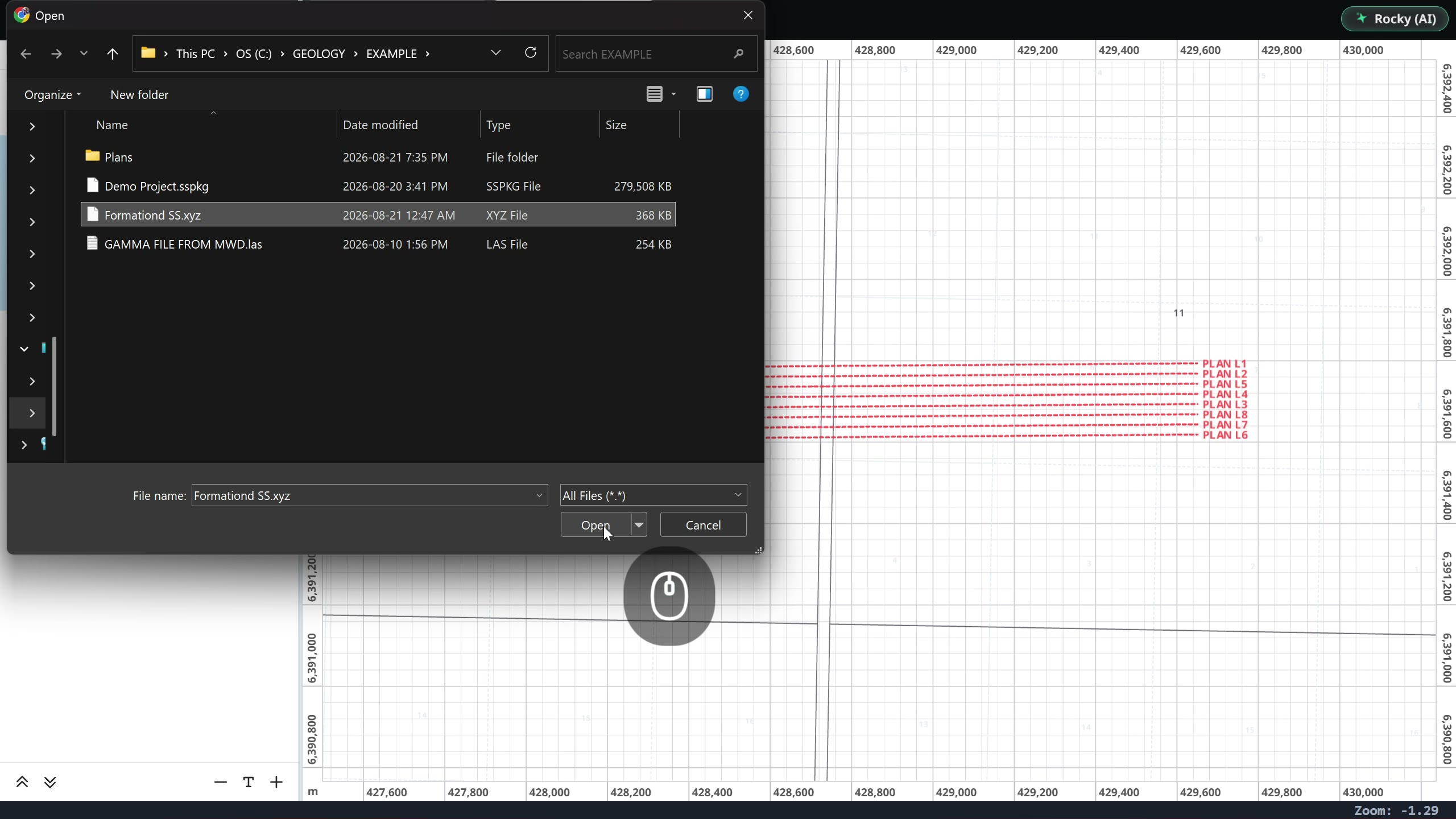Click OS (C:) in the address path
The width and height of the screenshot is (1456, 819).
pyautogui.click(x=254, y=53)
